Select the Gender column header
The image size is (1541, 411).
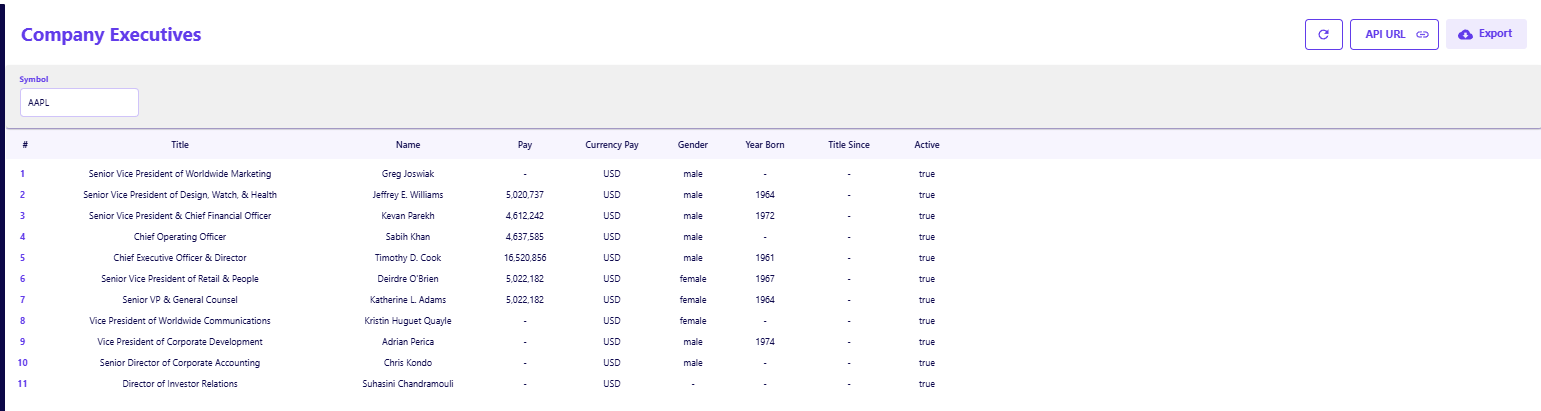tap(693, 145)
